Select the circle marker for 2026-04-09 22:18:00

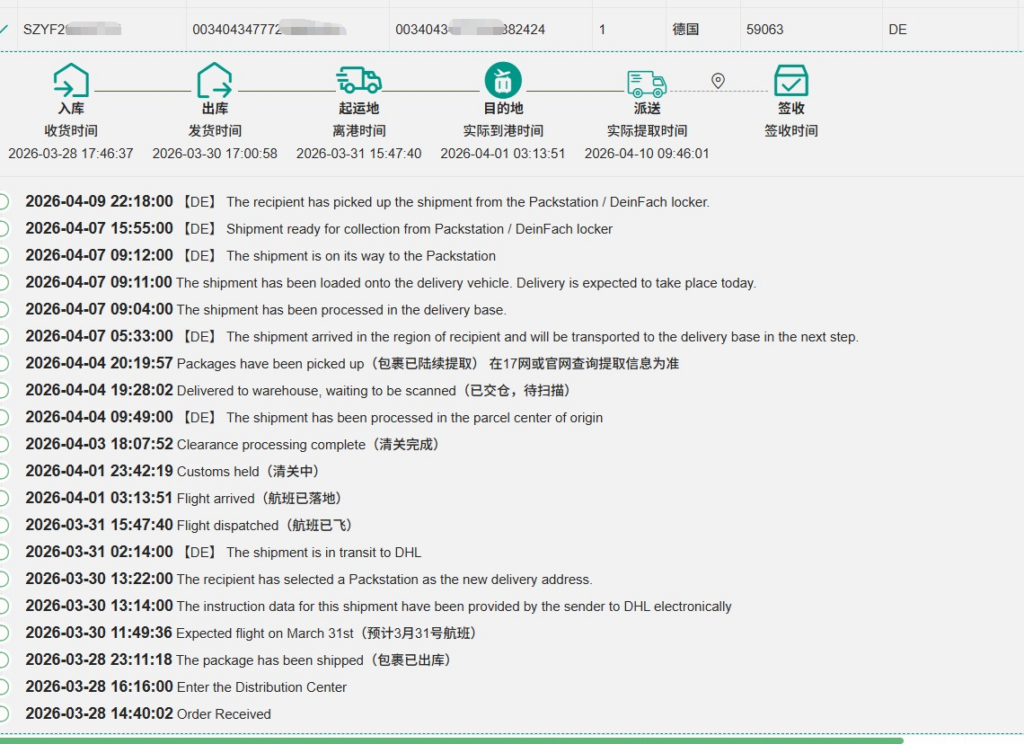[3, 202]
